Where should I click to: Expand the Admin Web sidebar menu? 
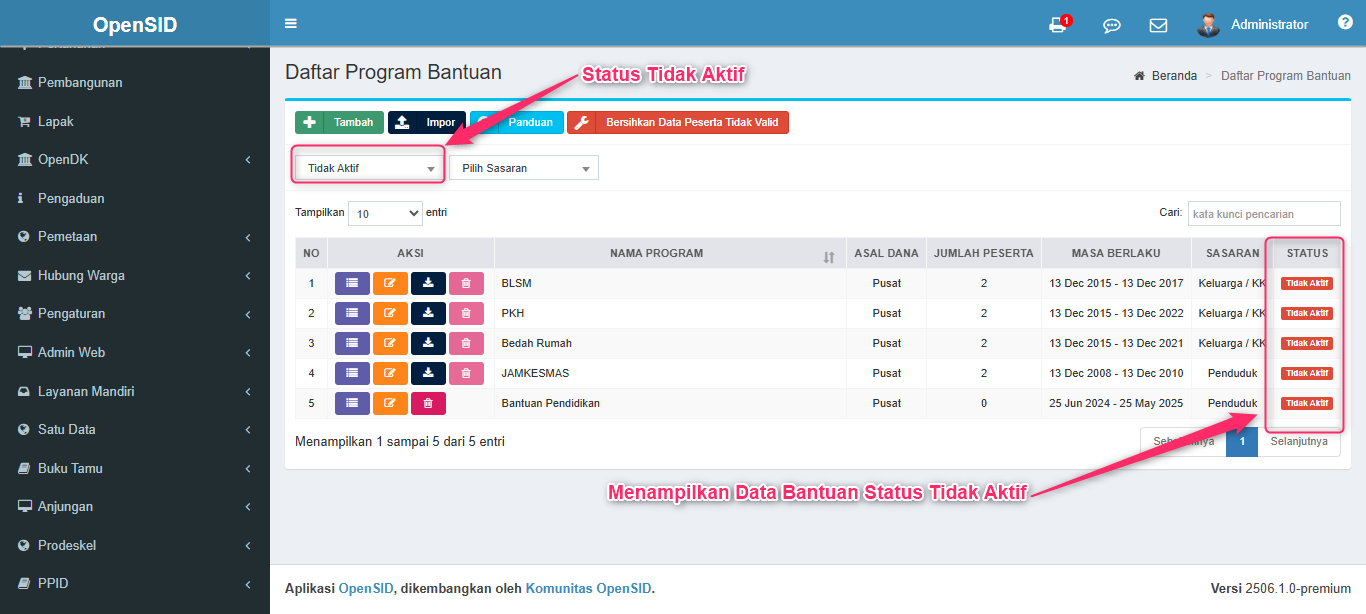pyautogui.click(x=135, y=352)
